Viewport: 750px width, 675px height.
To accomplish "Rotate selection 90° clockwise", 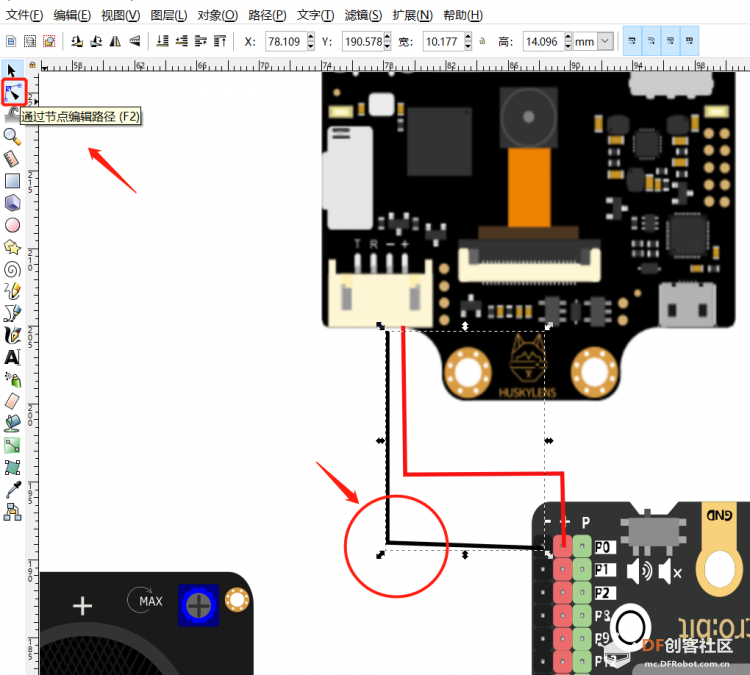I will point(96,42).
